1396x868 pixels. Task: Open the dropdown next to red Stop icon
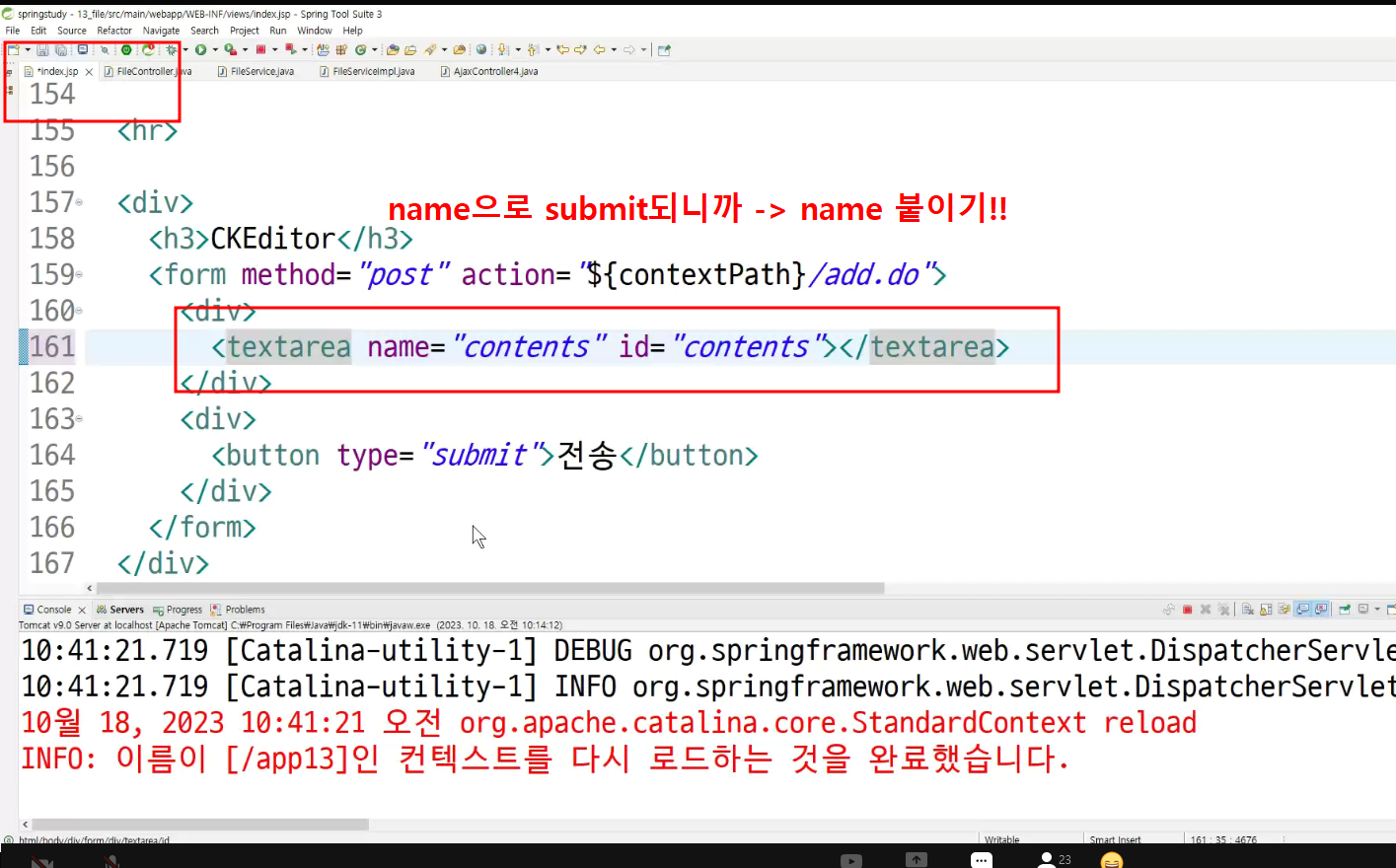[x=274, y=49]
